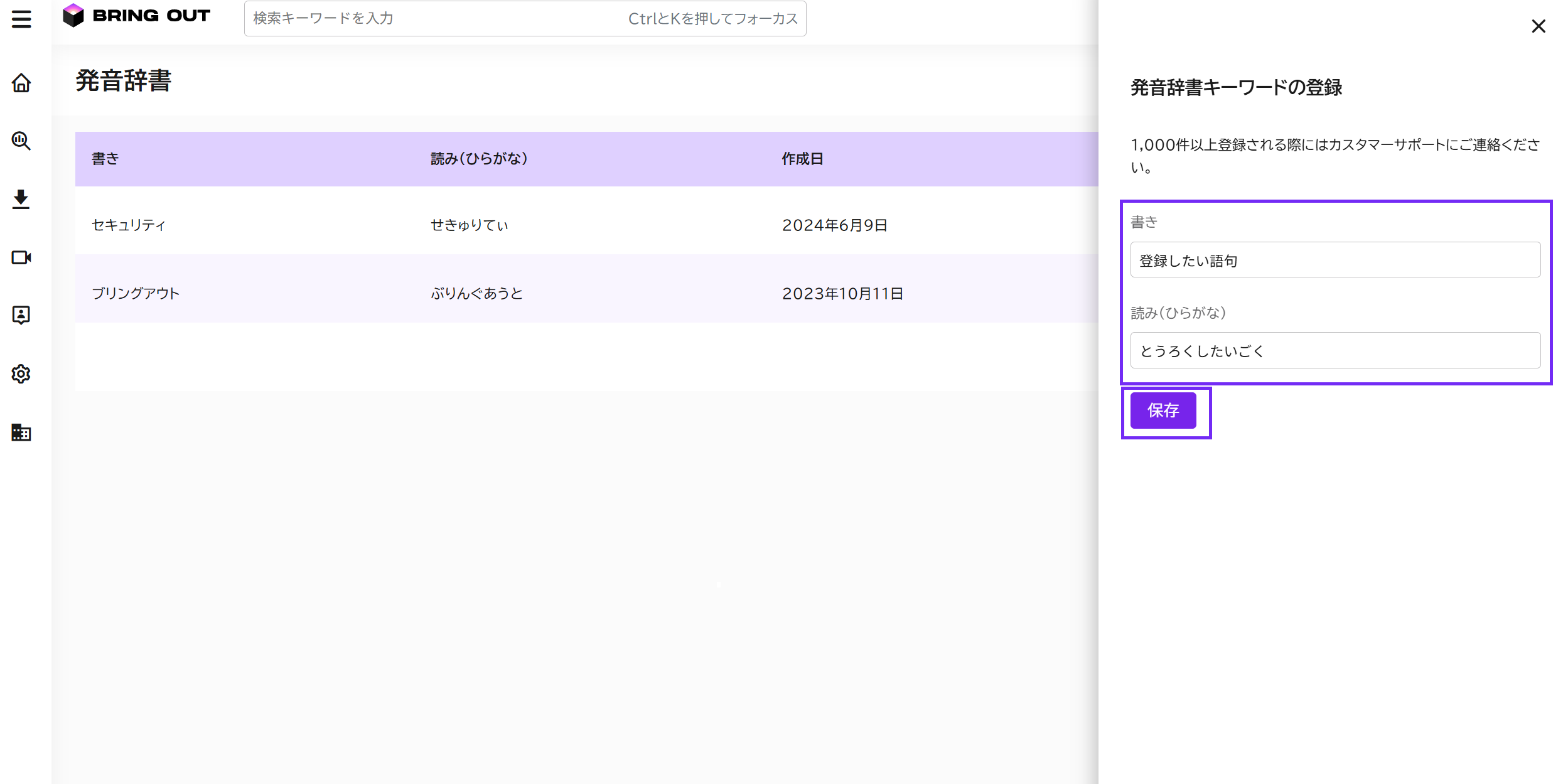Click the 保存 save button
The image size is (1563, 784).
click(x=1163, y=411)
